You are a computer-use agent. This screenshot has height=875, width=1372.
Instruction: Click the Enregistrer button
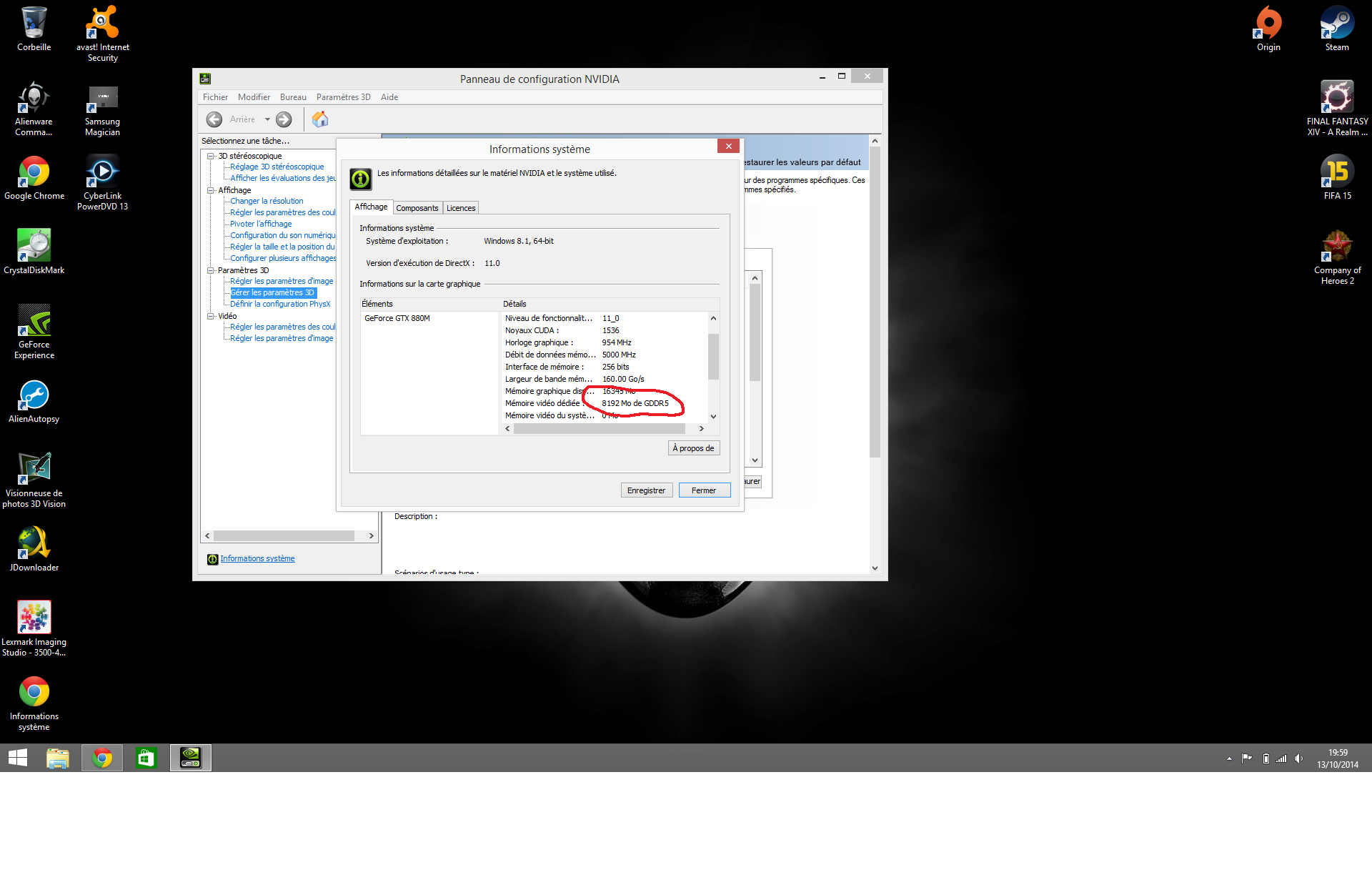click(646, 490)
